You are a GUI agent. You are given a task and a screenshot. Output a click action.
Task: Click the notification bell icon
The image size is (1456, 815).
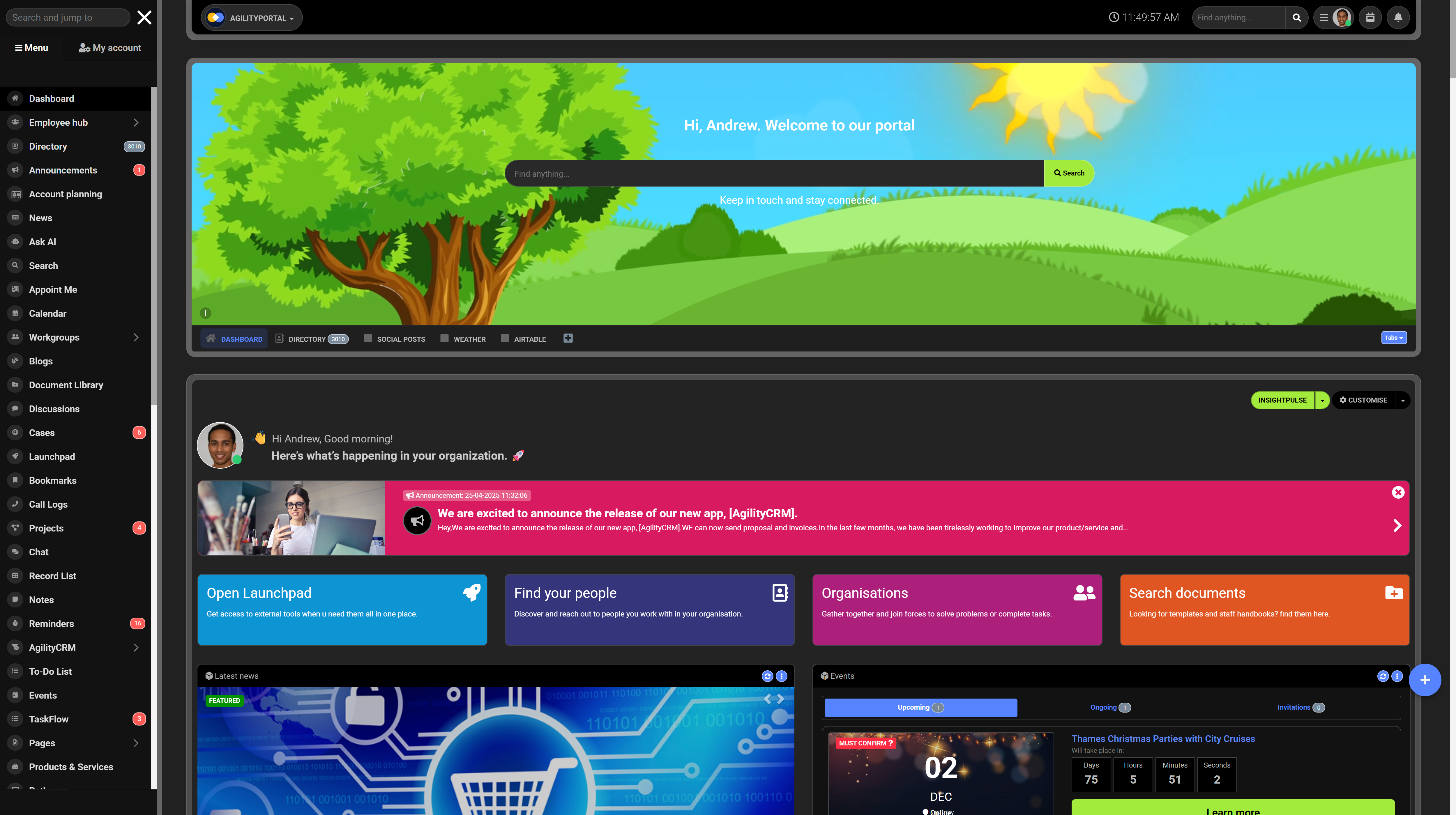1398,17
